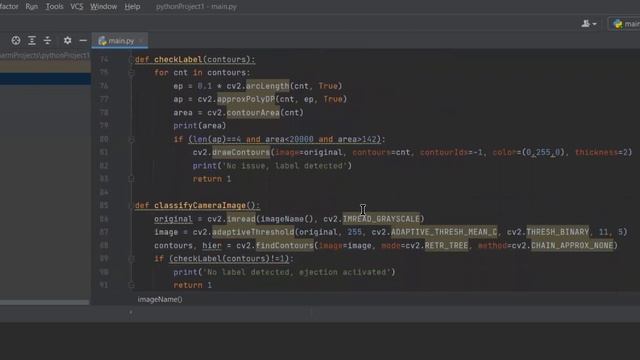640x360 pixels.
Task: Collapse the checkLabel function fold marker
Action: (x=131, y=60)
